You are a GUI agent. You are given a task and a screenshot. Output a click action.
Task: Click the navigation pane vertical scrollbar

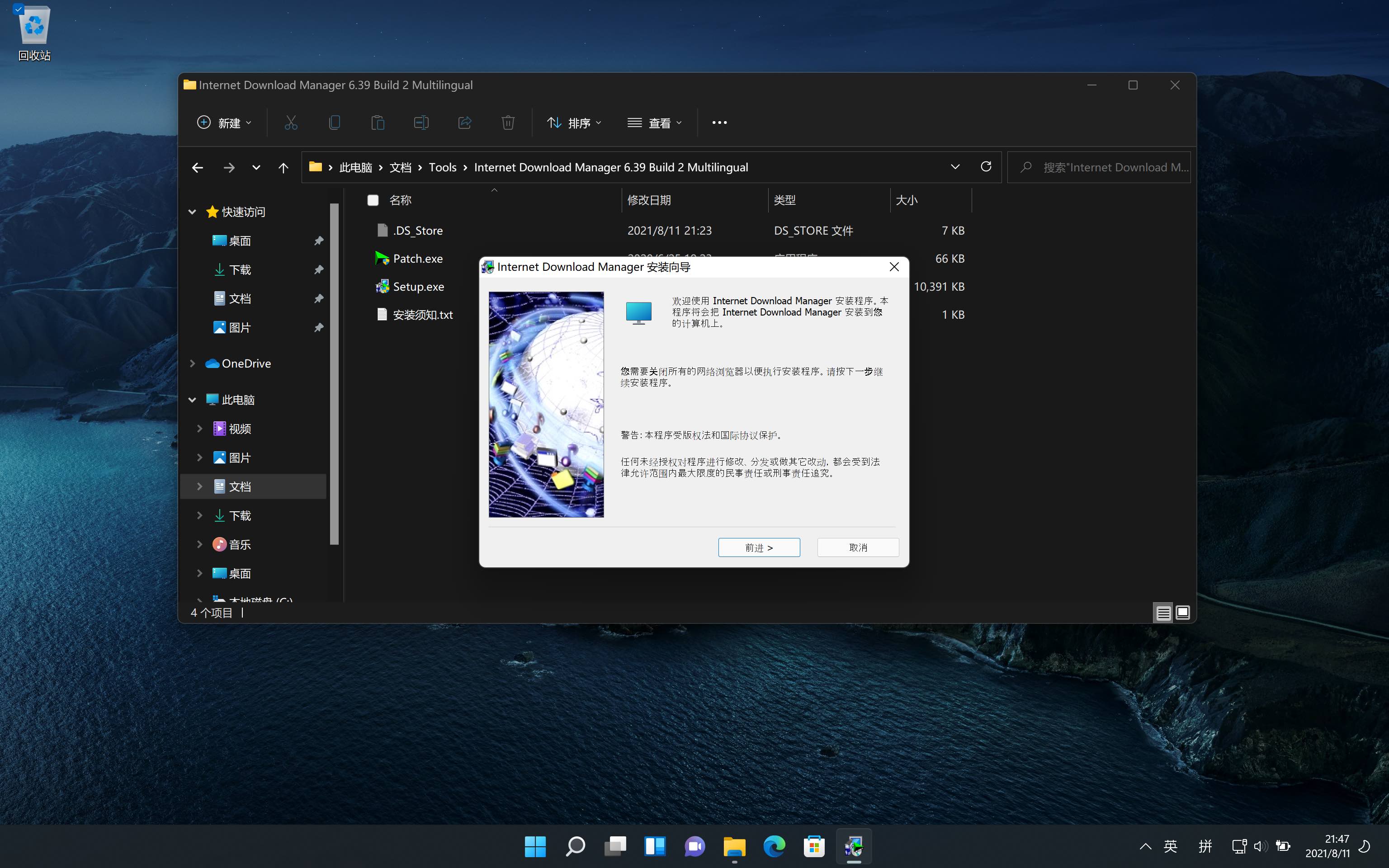pos(335,373)
